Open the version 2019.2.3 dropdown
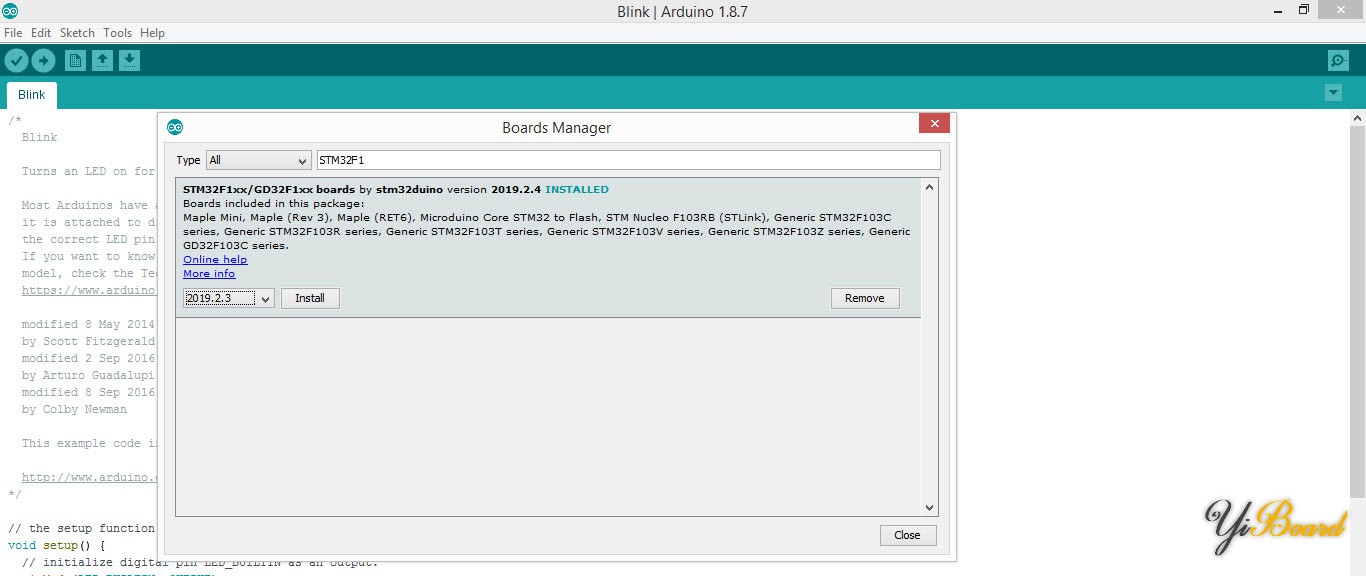 [229, 298]
